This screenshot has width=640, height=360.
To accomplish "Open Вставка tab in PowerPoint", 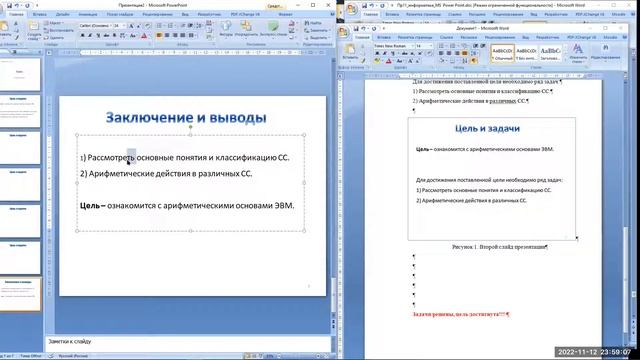I will click(40, 14).
